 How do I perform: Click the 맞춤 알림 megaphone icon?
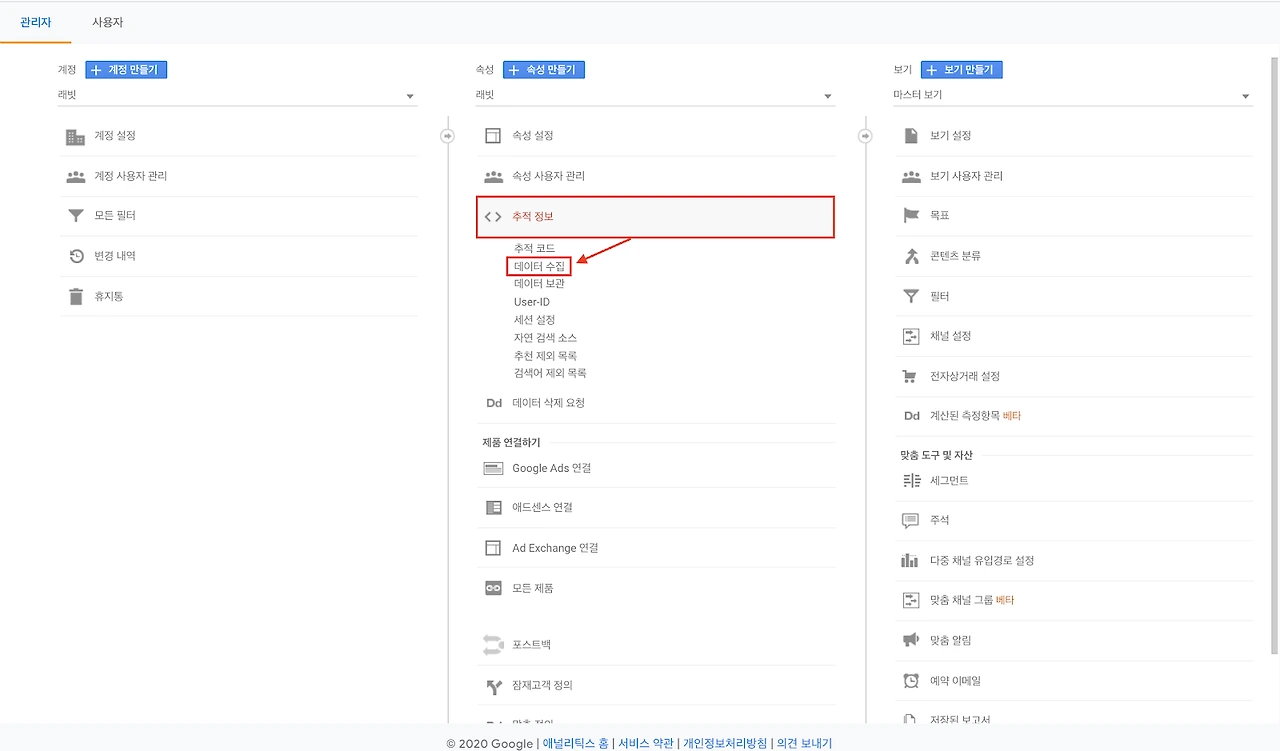point(911,640)
